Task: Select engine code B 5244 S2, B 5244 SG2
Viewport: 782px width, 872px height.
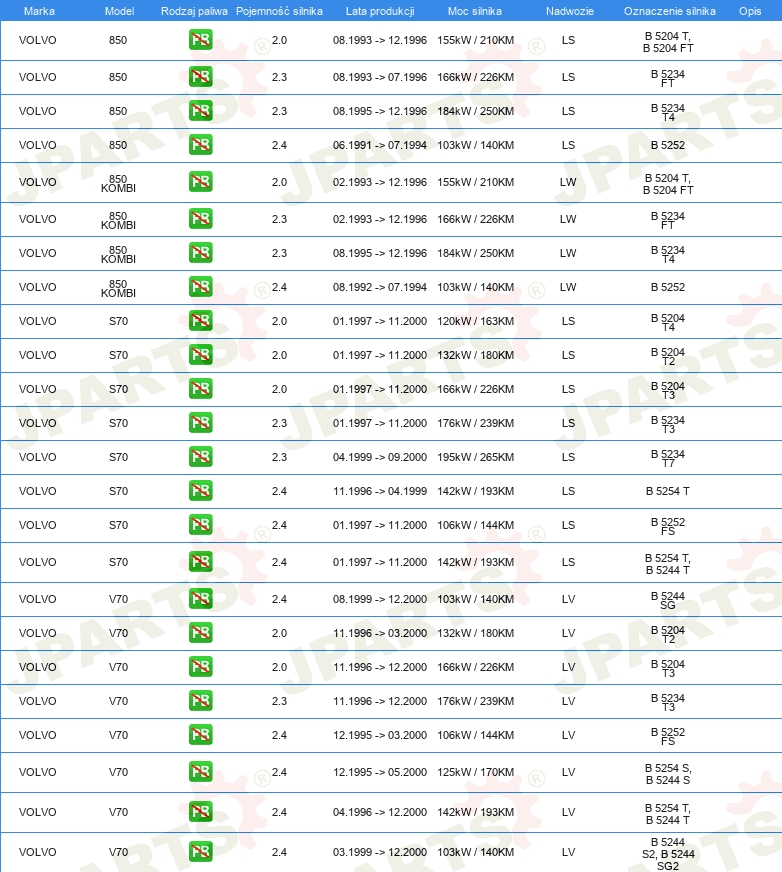Action: point(668,854)
